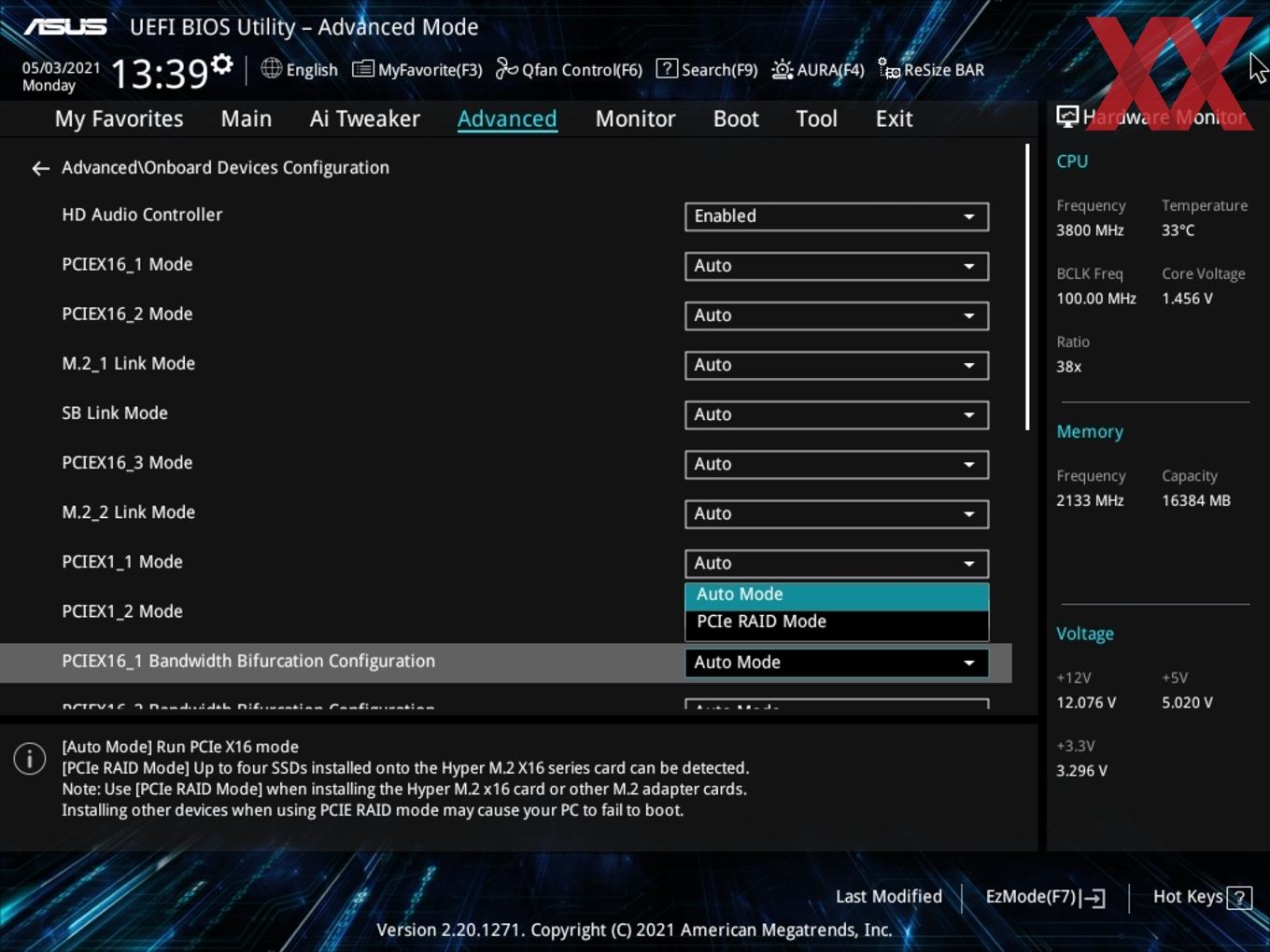1270x952 pixels.
Task: Expand PCIEX16_2 Mode dropdown
Action: pos(837,315)
